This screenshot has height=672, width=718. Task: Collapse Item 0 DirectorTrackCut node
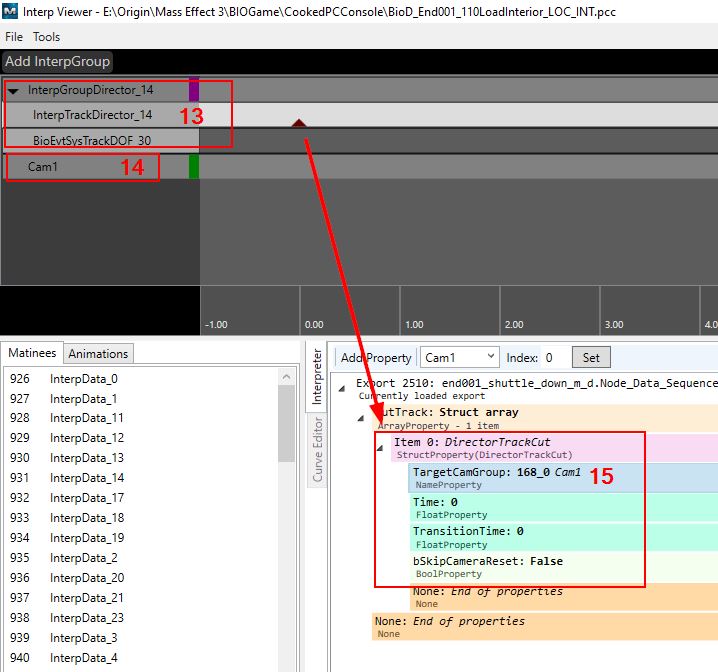pyautogui.click(x=380, y=448)
